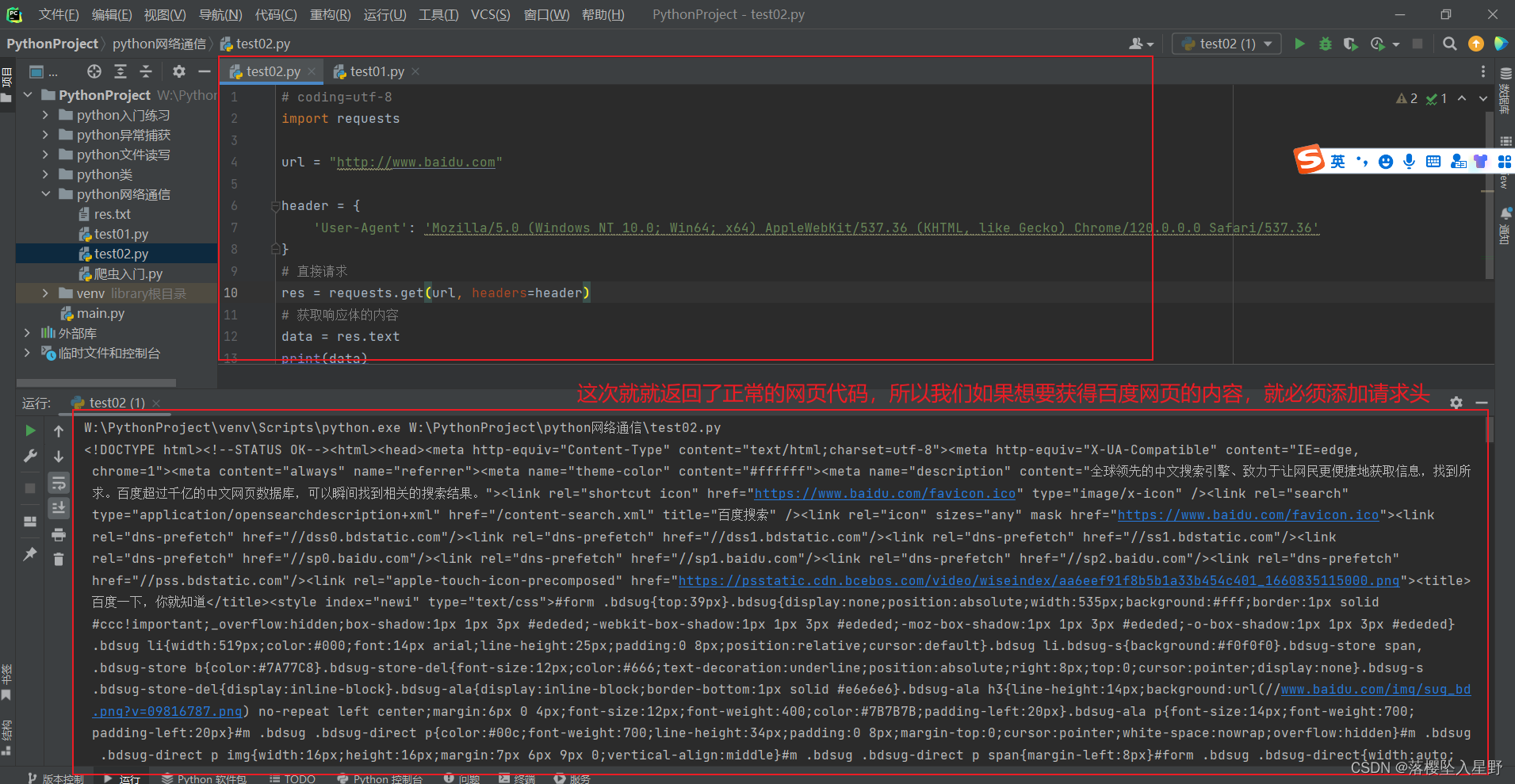This screenshot has height=784, width=1515.
Task: Expand the python文件读写 folder
Action: click(45, 155)
